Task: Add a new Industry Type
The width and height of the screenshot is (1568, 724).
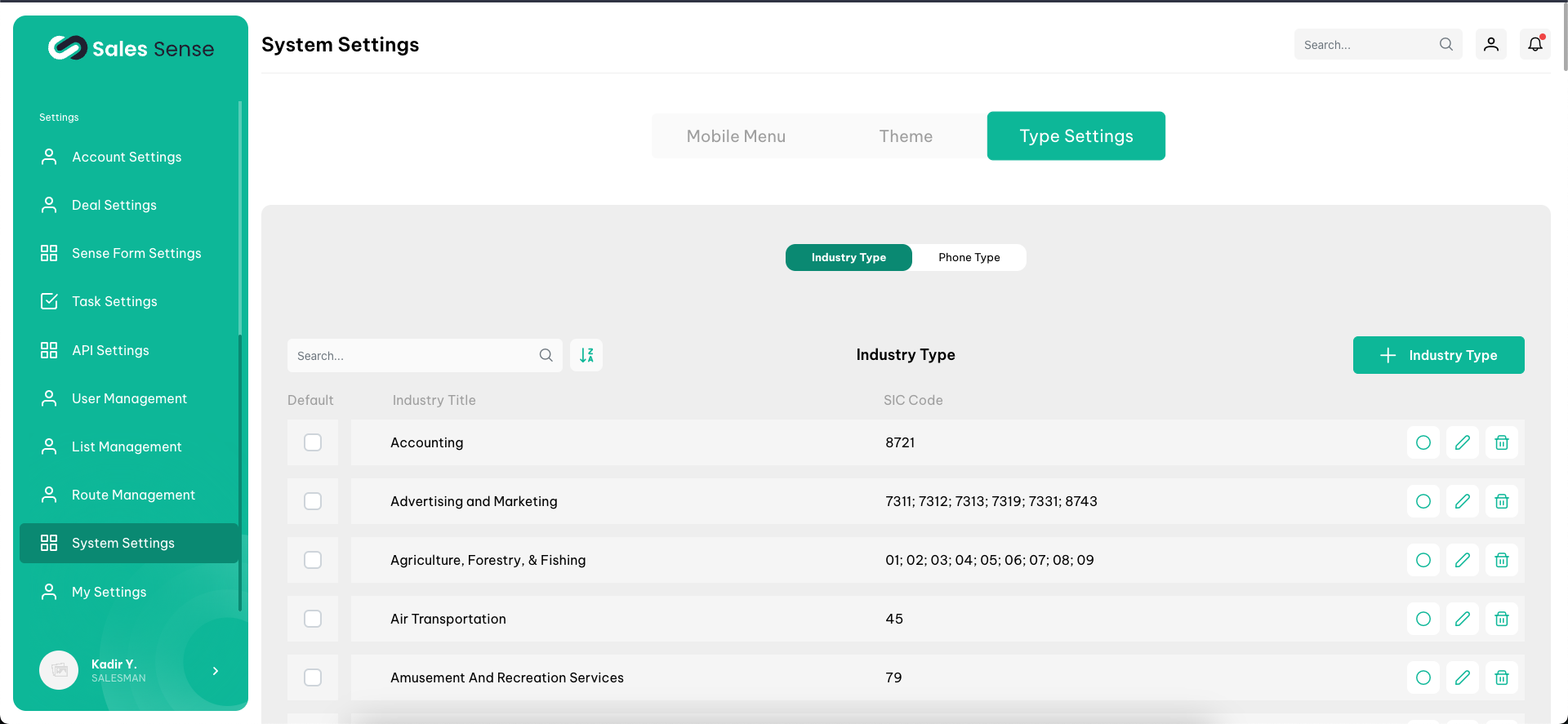Action: 1438,355
